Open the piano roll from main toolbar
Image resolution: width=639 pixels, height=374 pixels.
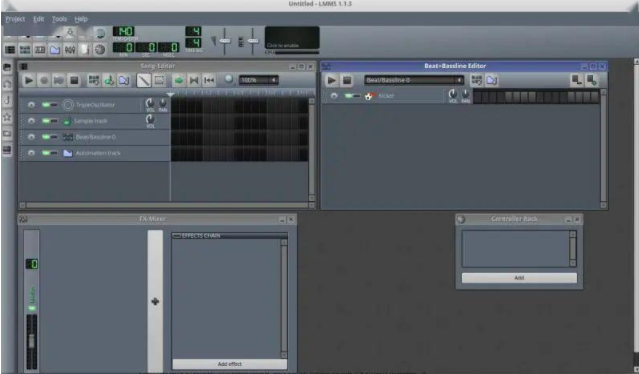pyautogui.click(x=40, y=50)
